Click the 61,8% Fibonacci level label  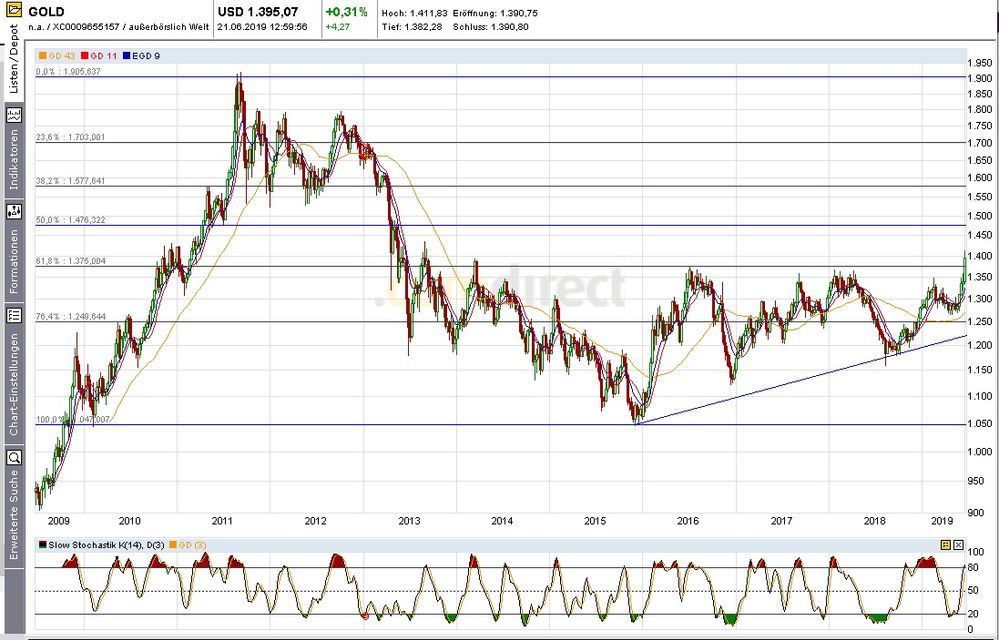point(70,261)
